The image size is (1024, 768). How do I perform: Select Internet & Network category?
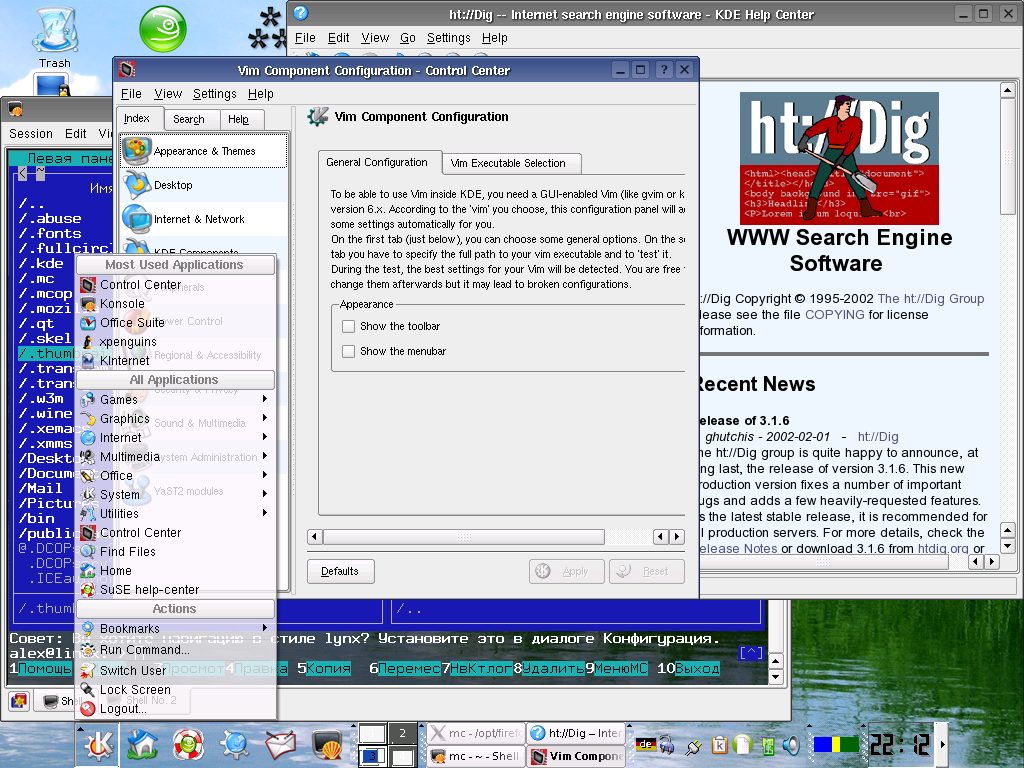pyautogui.click(x=204, y=219)
